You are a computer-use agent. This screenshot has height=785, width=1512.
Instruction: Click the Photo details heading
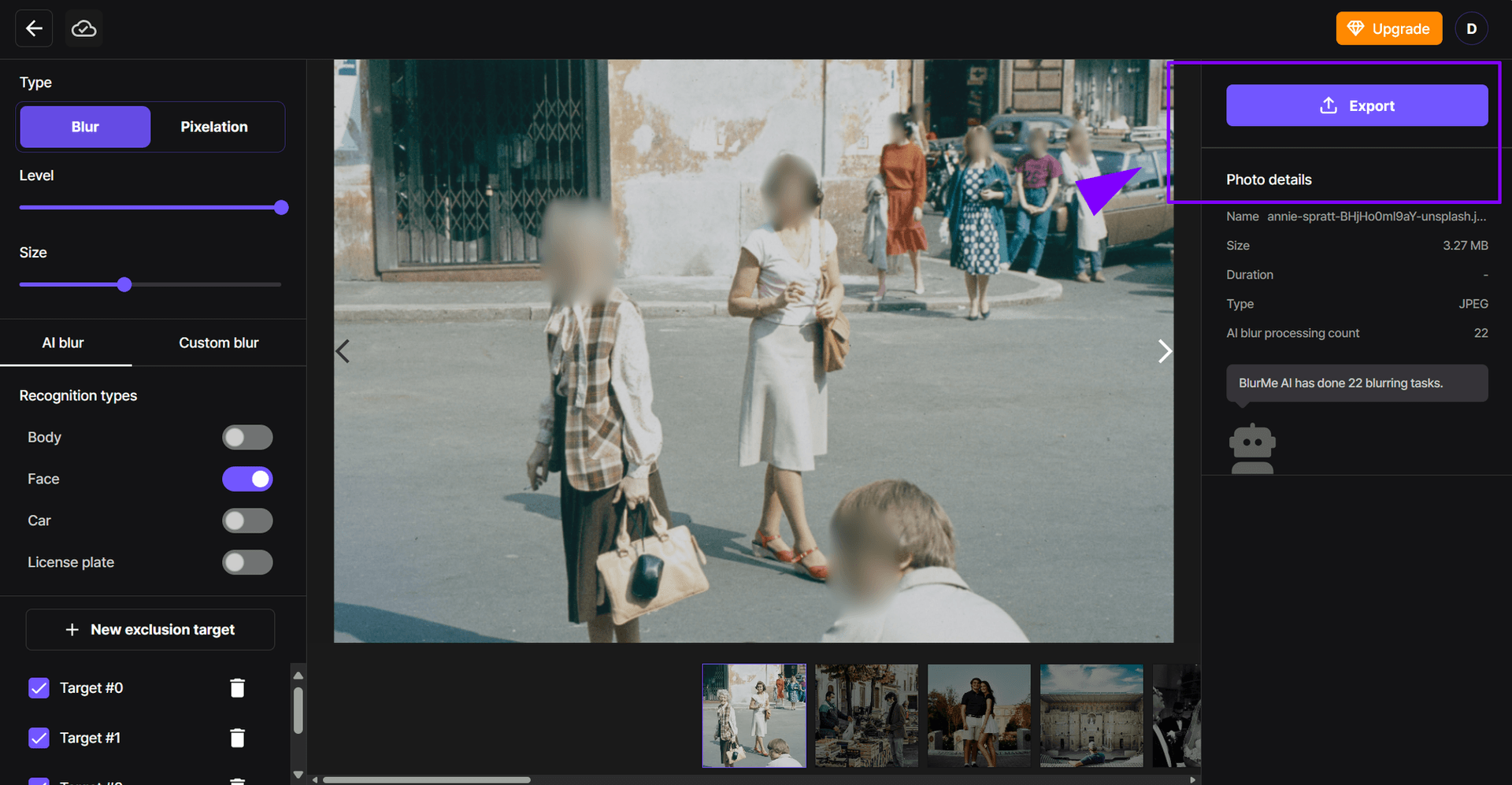click(x=1269, y=180)
